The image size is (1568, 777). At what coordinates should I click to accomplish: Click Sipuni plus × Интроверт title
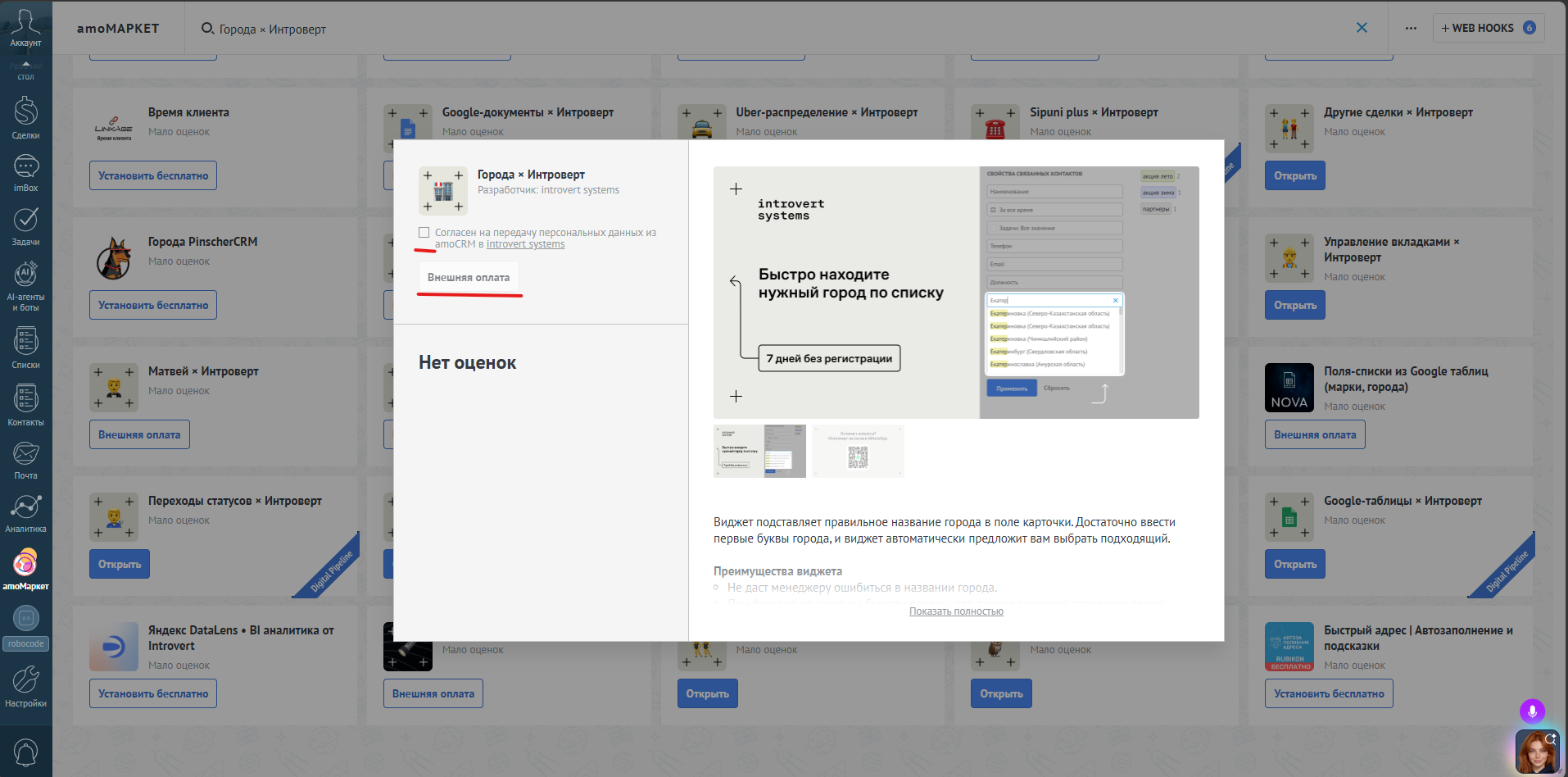coord(1094,112)
